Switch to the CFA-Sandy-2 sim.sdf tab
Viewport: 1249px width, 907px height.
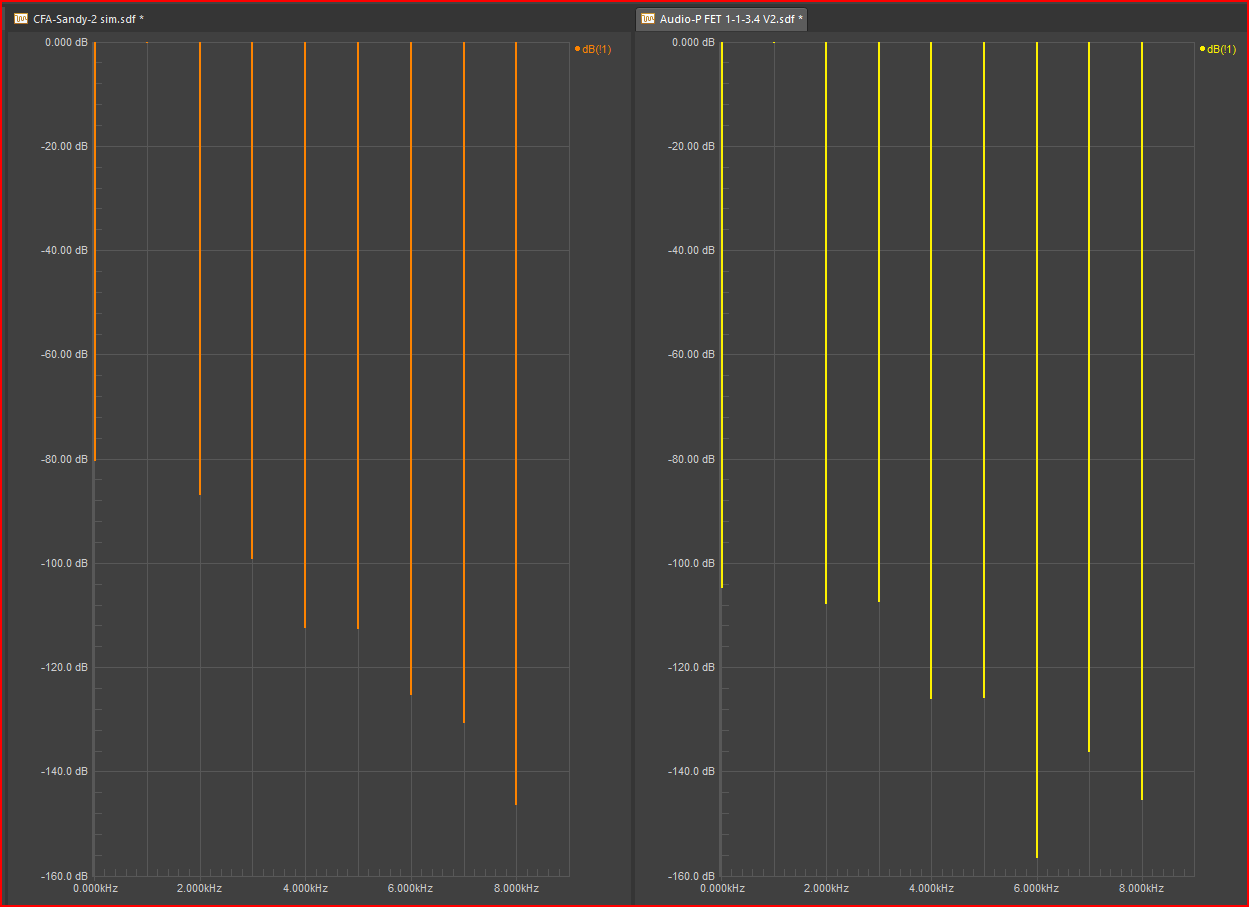tap(79, 19)
